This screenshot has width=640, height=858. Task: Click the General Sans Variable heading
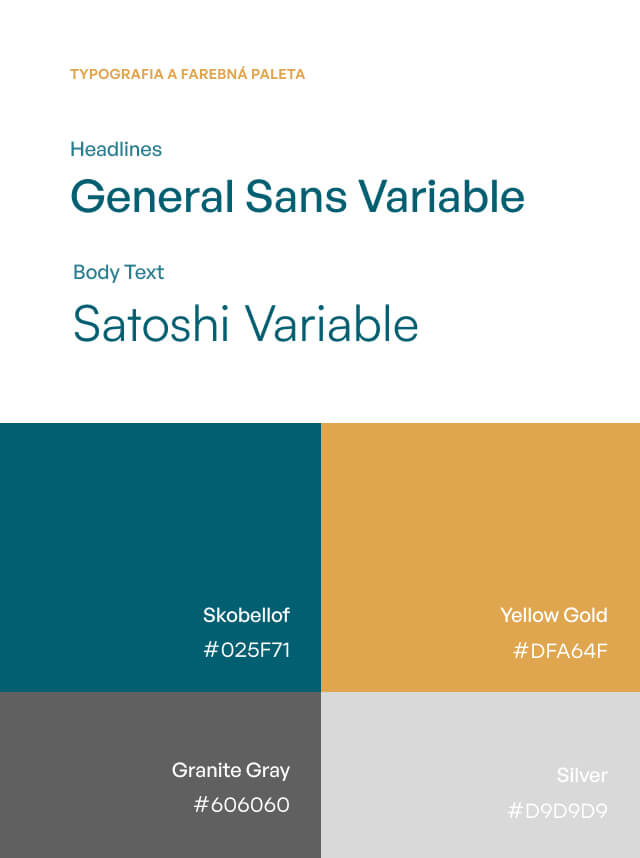pos(298,196)
